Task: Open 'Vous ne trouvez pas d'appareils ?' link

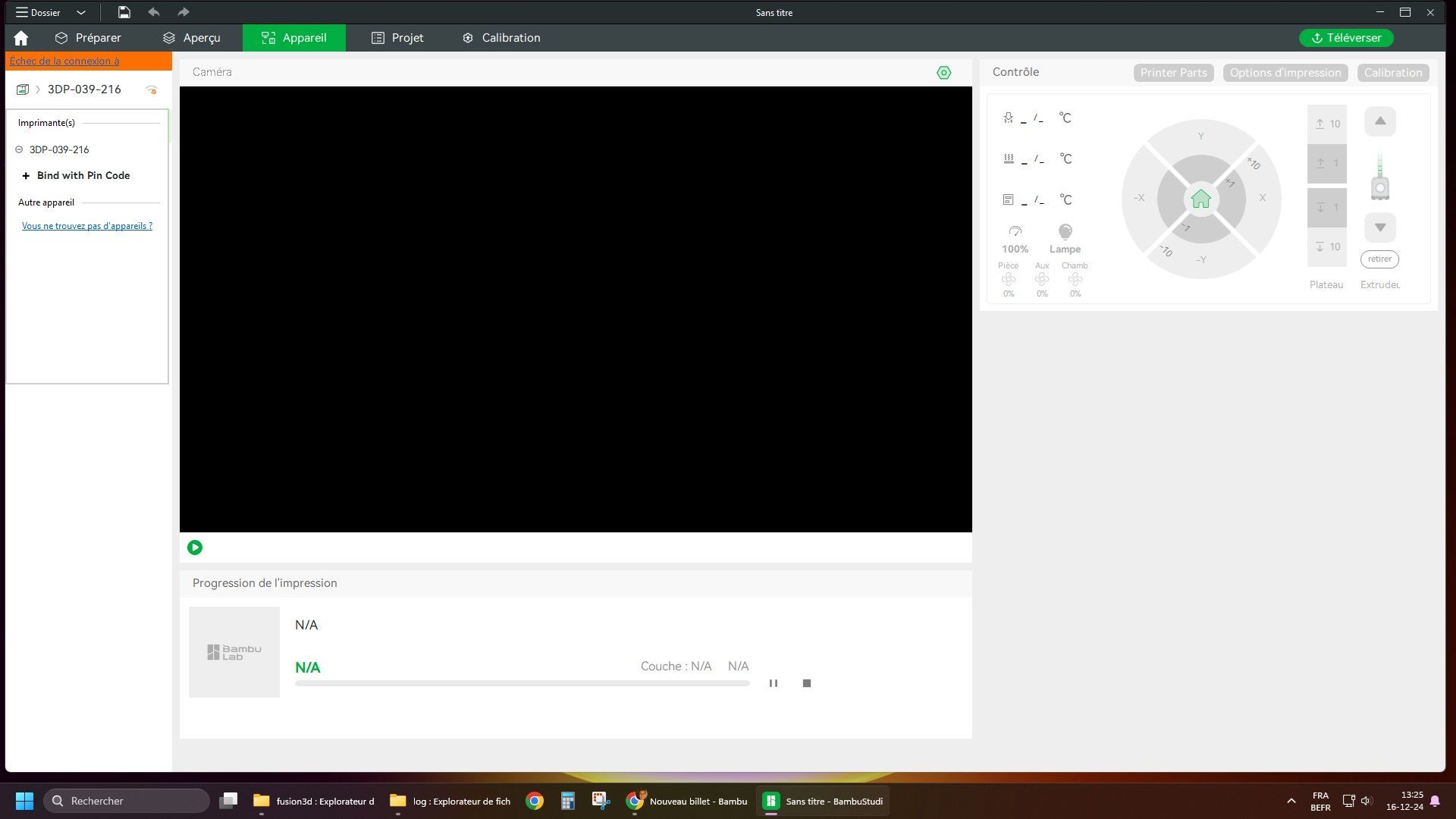Action: pyautogui.click(x=87, y=226)
